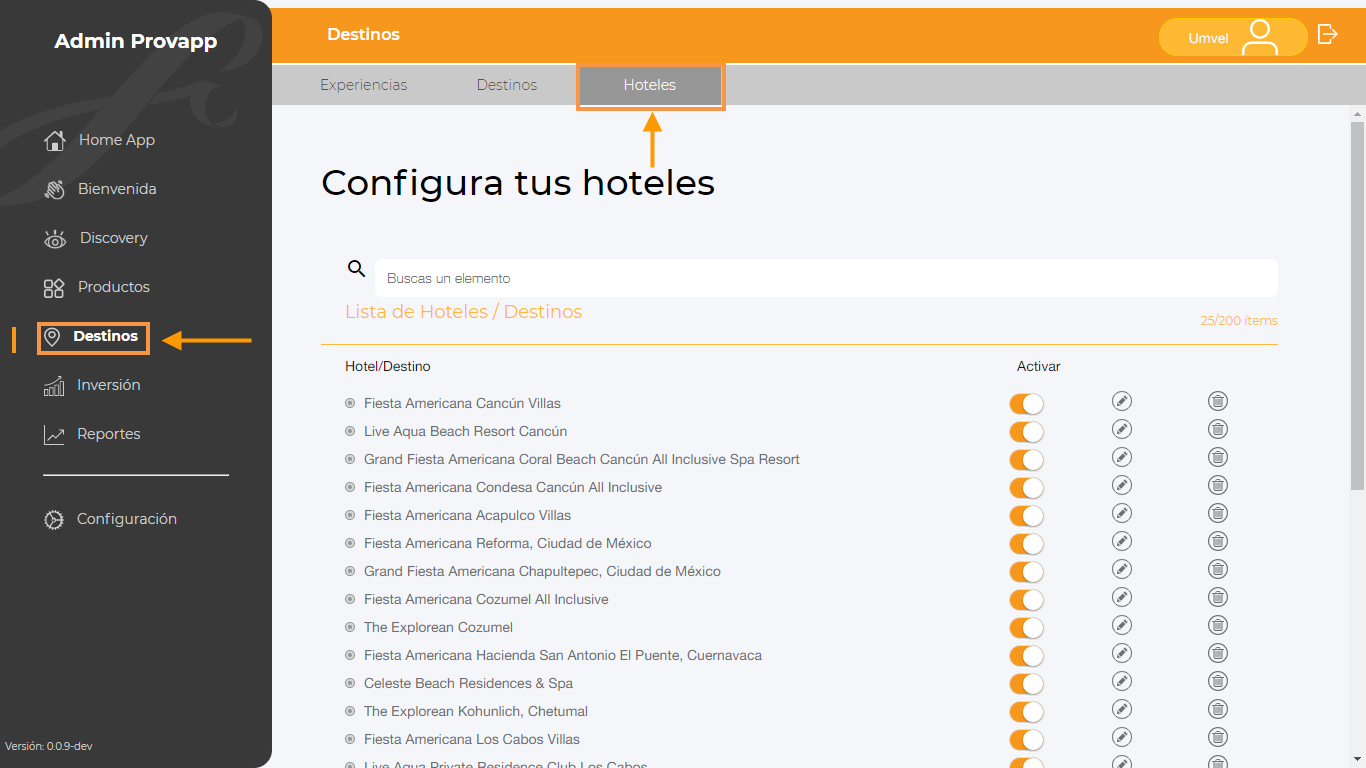Switch to the Destinos tab

coord(507,85)
